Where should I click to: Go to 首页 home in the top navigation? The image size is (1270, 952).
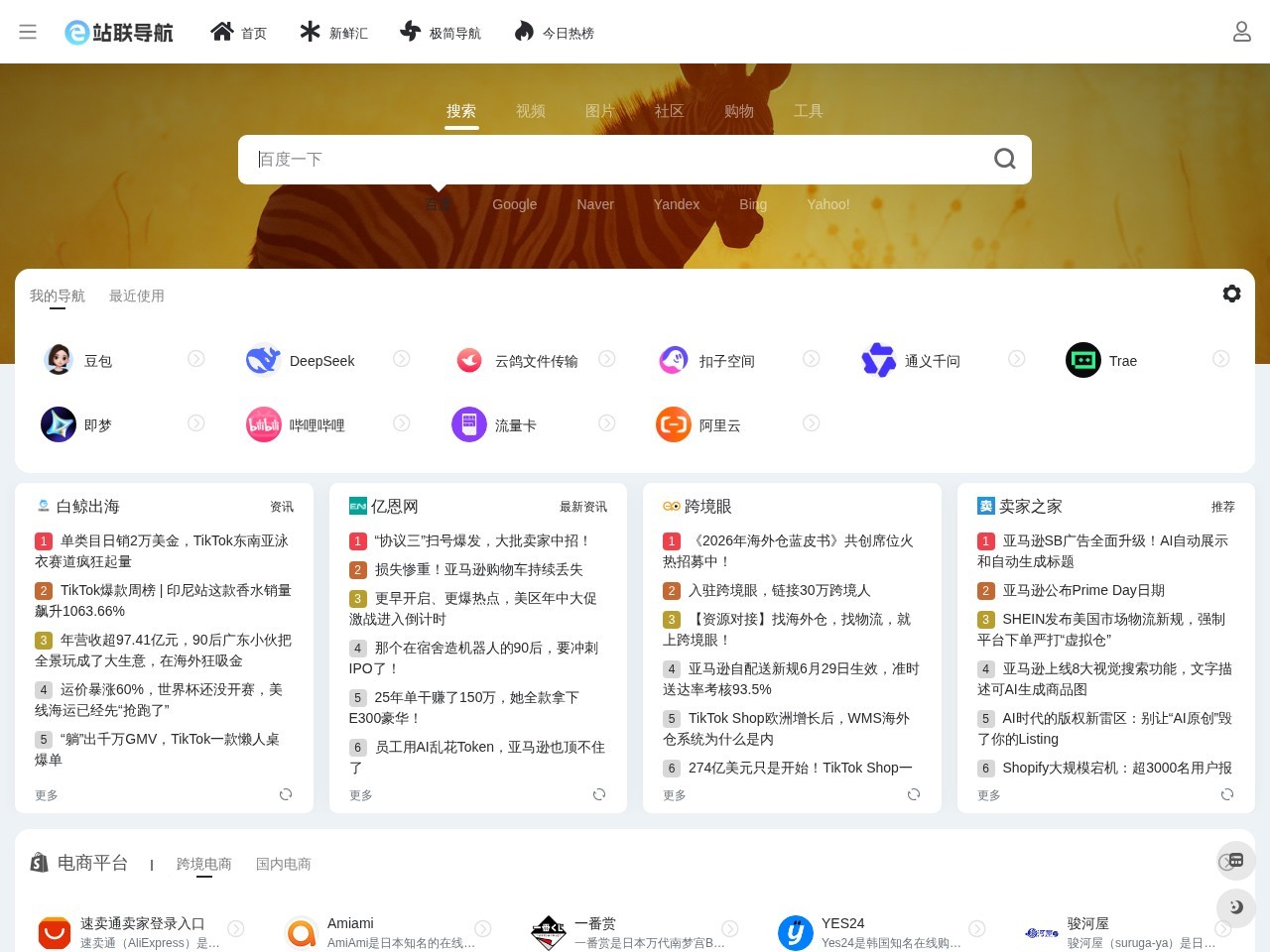(238, 33)
